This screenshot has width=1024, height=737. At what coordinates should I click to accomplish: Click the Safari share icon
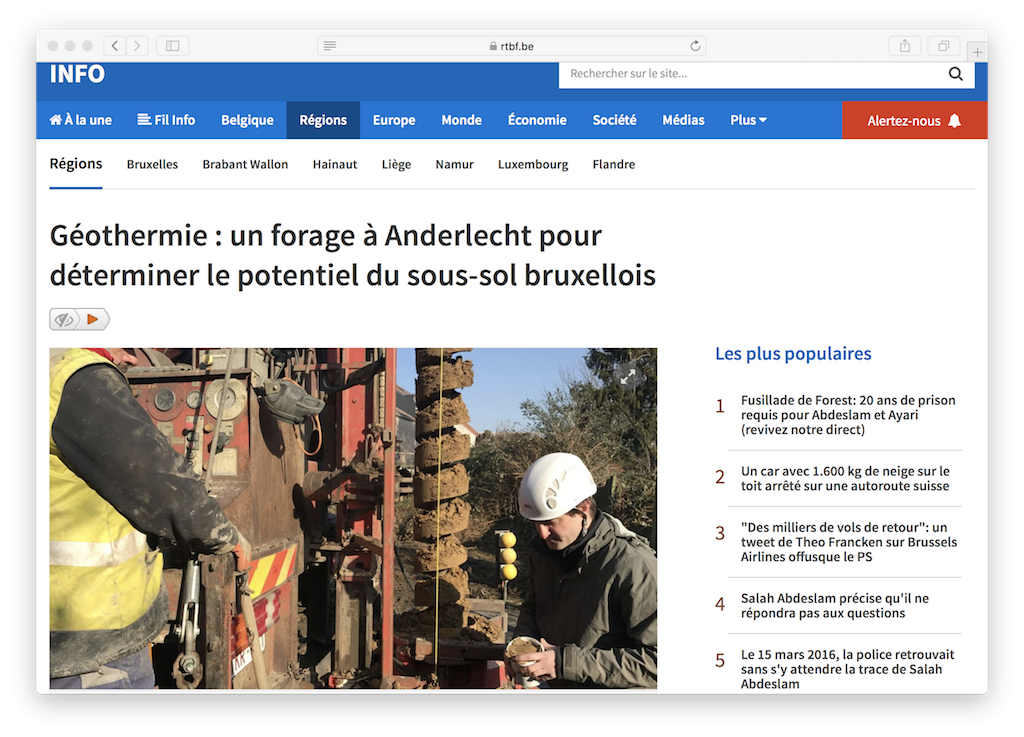[904, 46]
